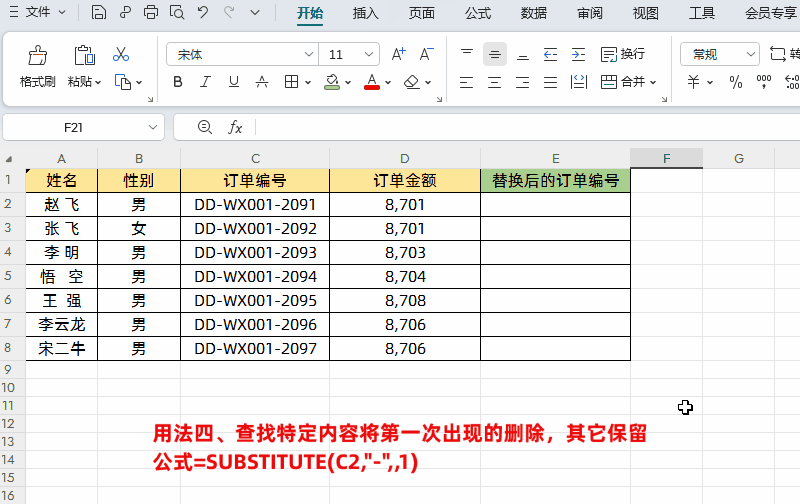The height and width of the screenshot is (504, 800).
Task: Click the Print icon in quick toolbar
Action: 151,12
